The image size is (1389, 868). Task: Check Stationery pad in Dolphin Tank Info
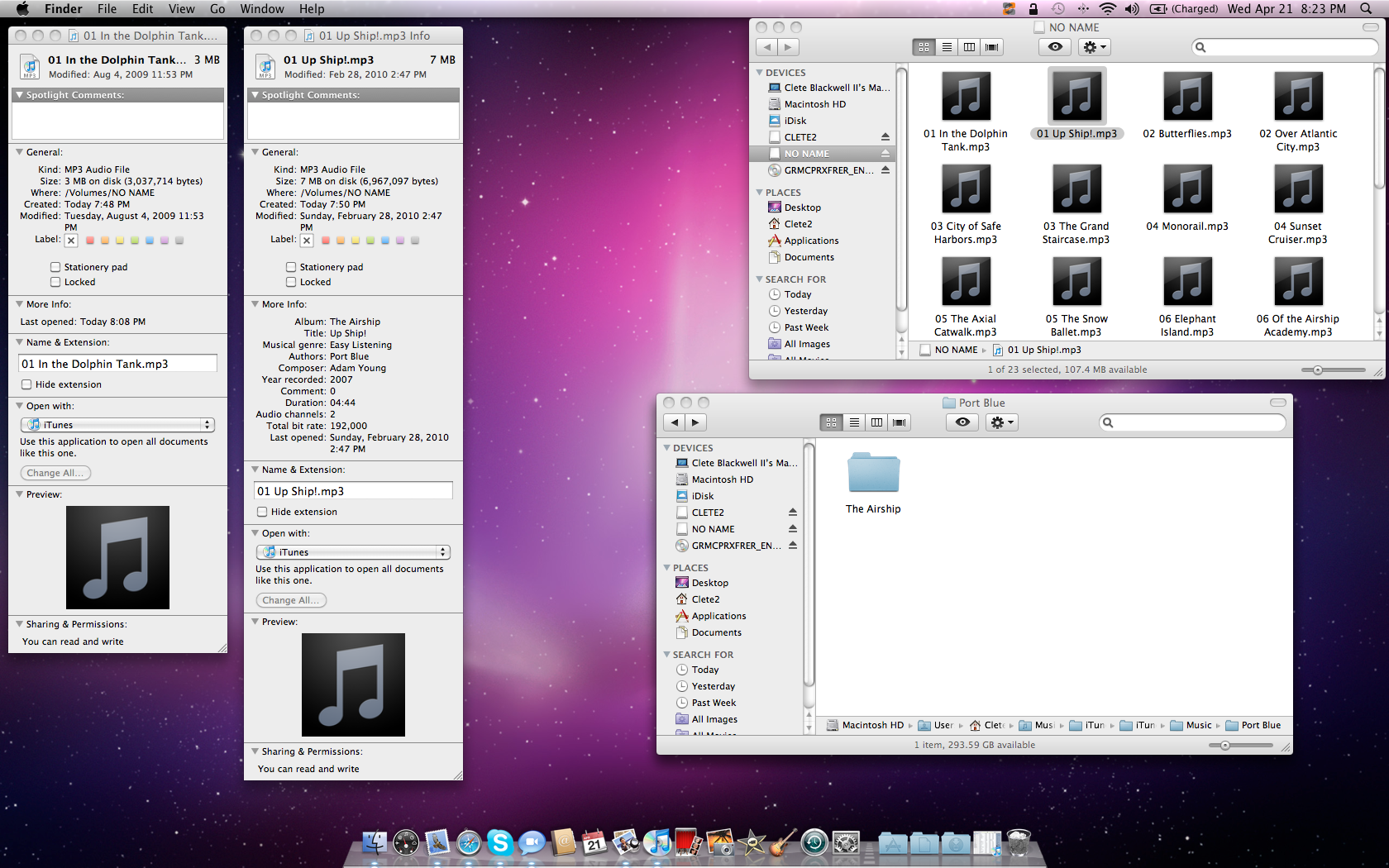click(55, 267)
